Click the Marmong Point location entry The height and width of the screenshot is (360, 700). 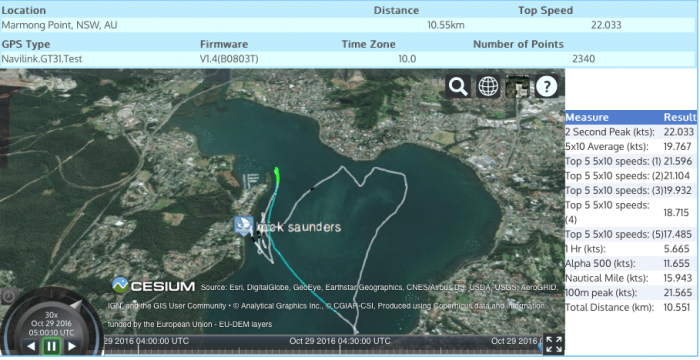pos(59,25)
